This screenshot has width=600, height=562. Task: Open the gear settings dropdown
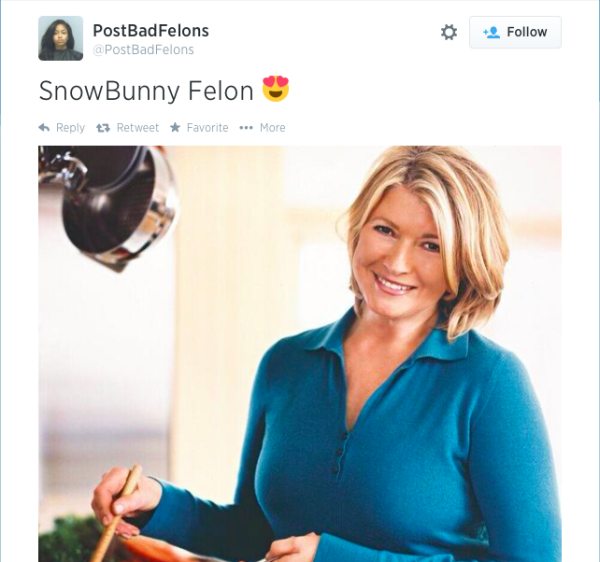tap(449, 32)
